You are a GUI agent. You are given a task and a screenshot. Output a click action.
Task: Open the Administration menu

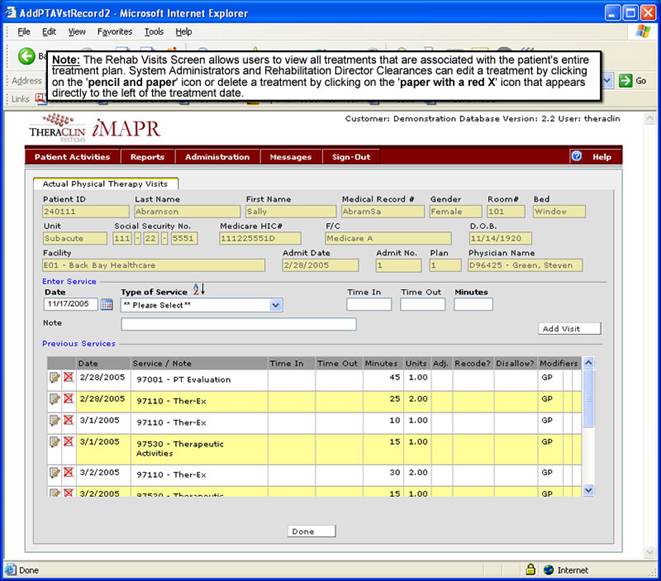click(217, 157)
